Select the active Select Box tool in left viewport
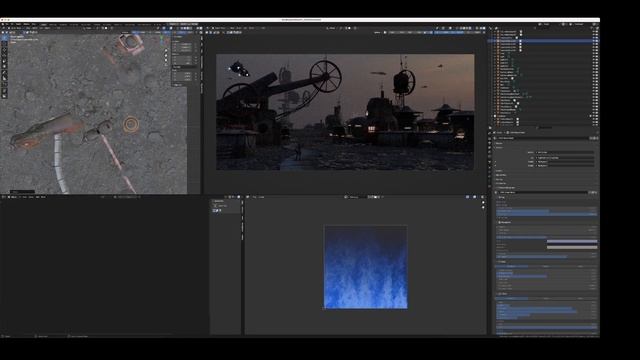Viewport: 640px width, 360px height. click(4, 38)
